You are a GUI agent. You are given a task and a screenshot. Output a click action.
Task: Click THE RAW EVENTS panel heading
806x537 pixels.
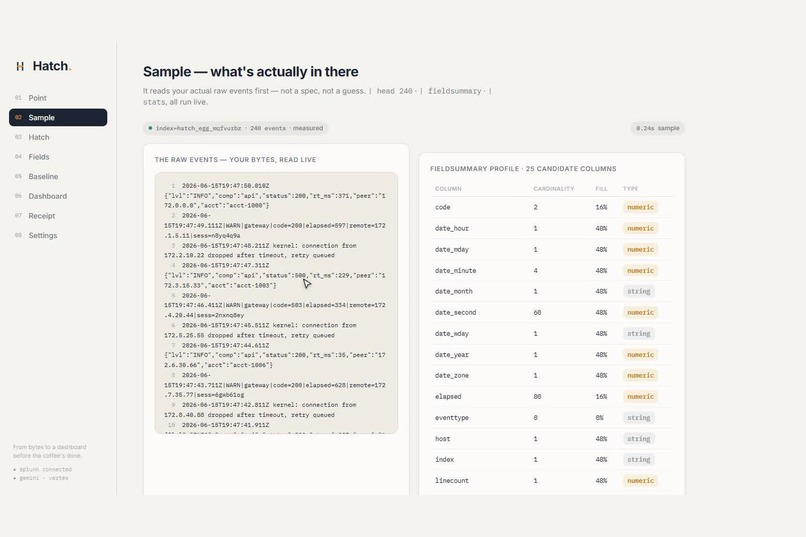tap(235, 160)
